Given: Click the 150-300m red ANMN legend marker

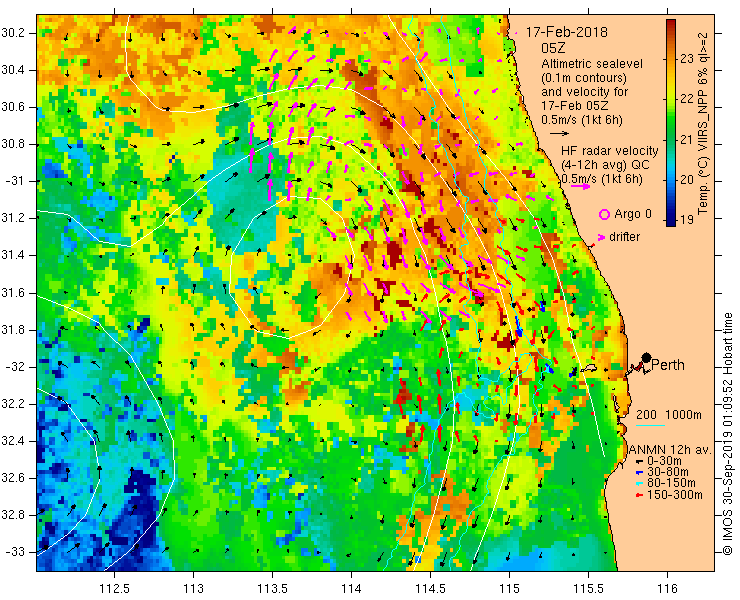Looking at the screenshot, I should (x=639, y=495).
